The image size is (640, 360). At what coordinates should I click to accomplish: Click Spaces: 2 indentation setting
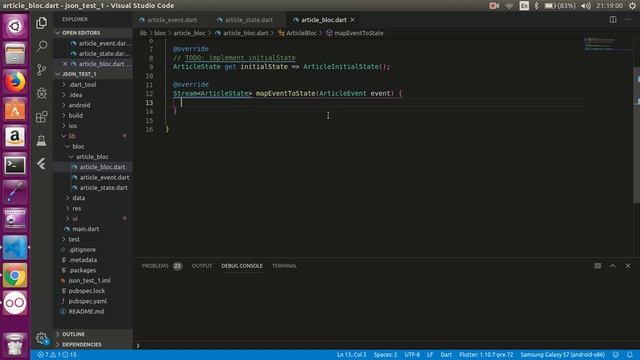coord(385,355)
